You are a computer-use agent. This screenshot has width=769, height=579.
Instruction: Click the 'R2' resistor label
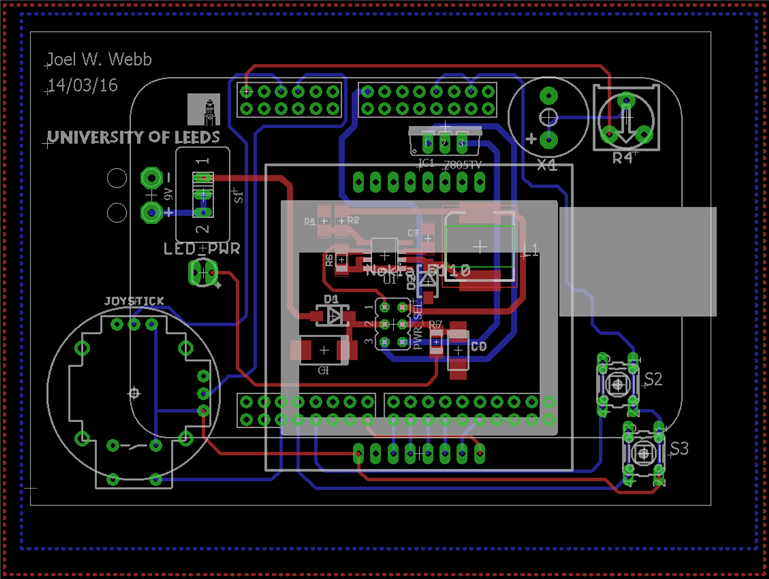[x=353, y=220]
